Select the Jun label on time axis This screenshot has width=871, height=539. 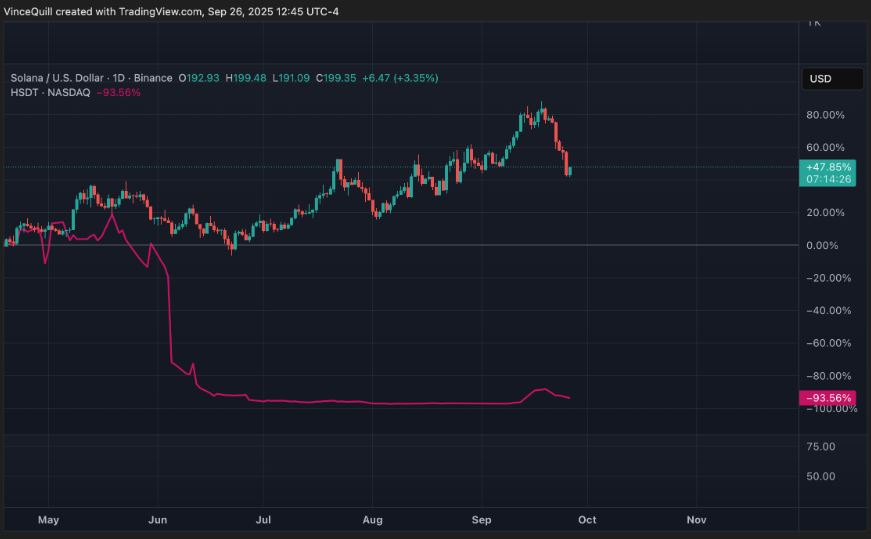coord(157,520)
